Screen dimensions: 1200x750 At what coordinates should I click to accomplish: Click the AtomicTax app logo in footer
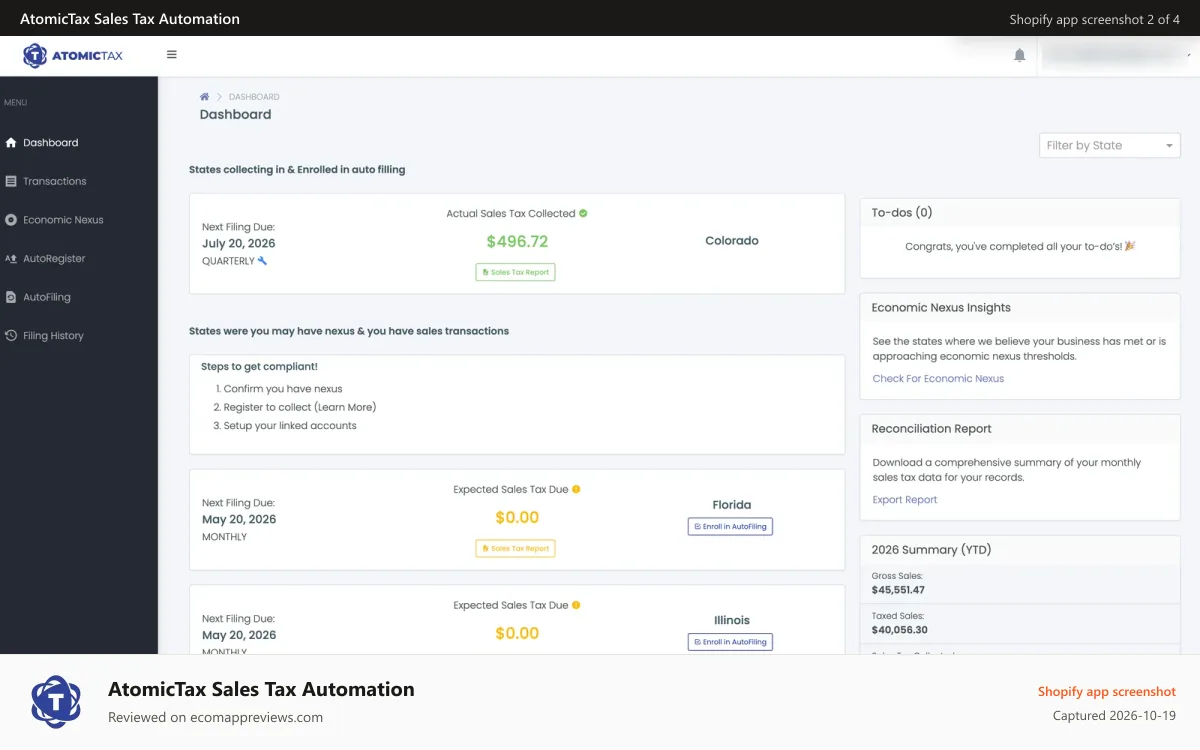pos(56,701)
